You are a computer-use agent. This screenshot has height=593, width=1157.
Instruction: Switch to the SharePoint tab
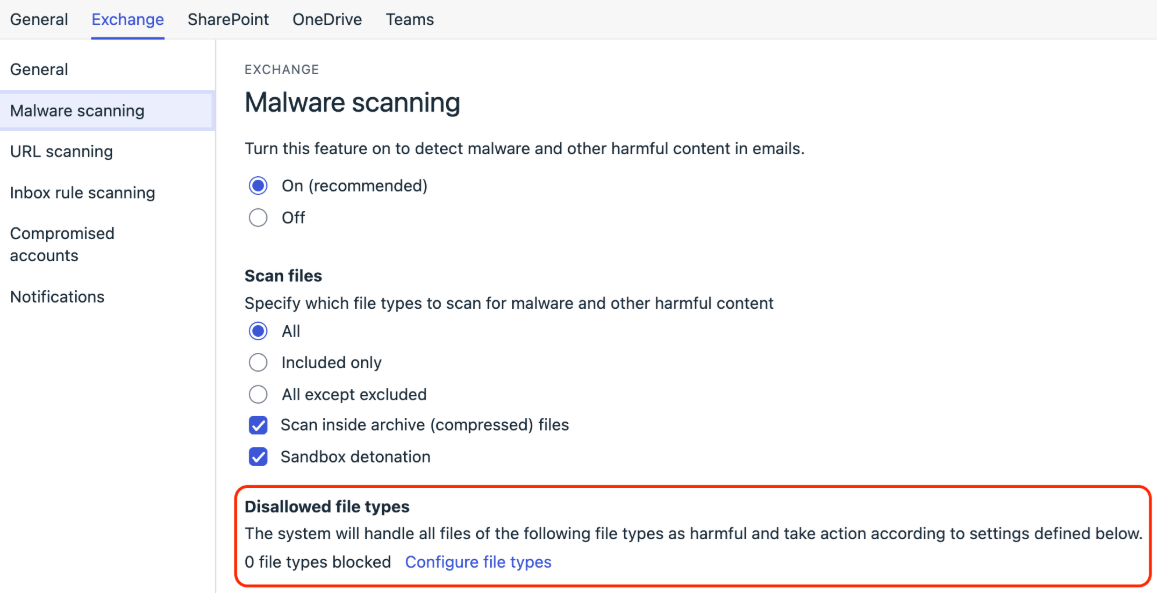[228, 20]
